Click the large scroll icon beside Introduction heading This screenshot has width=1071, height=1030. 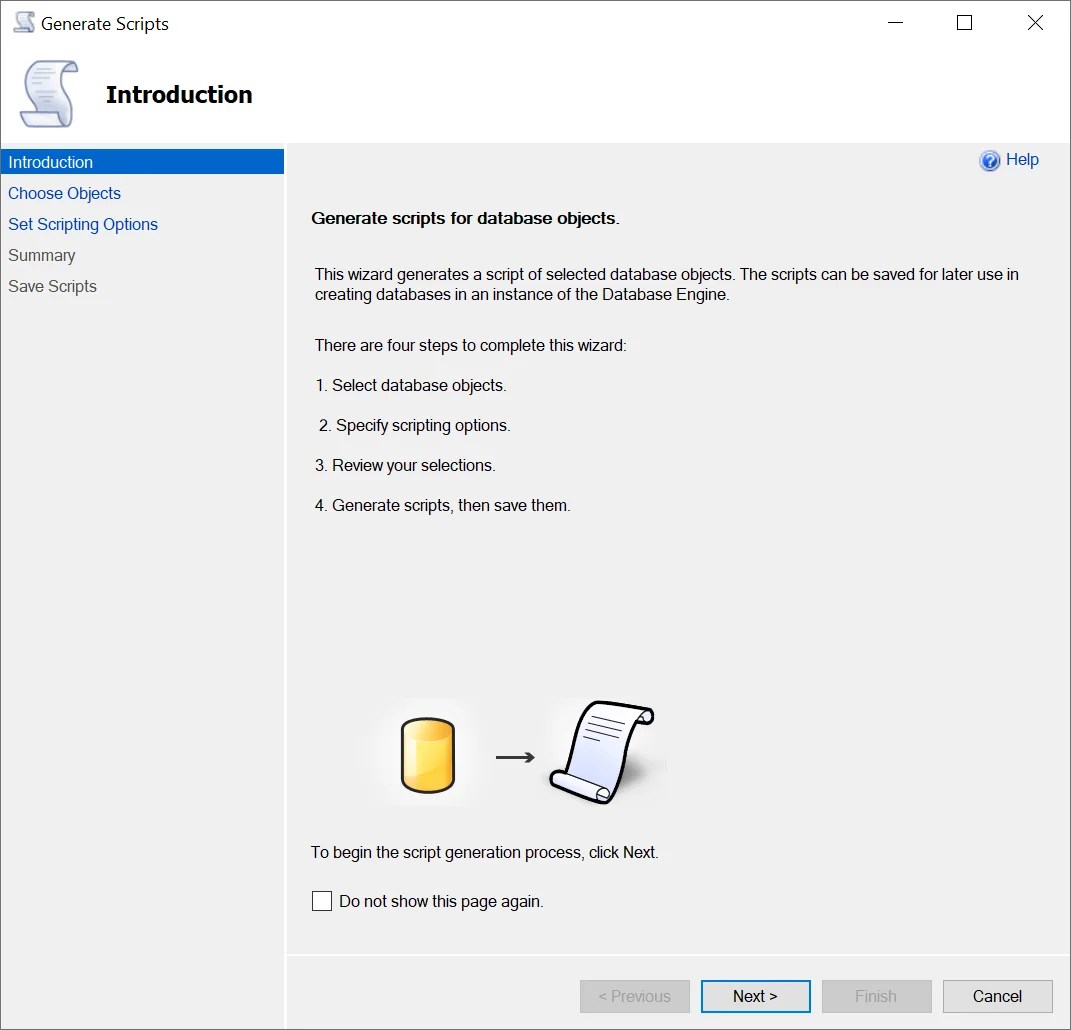[x=47, y=92]
